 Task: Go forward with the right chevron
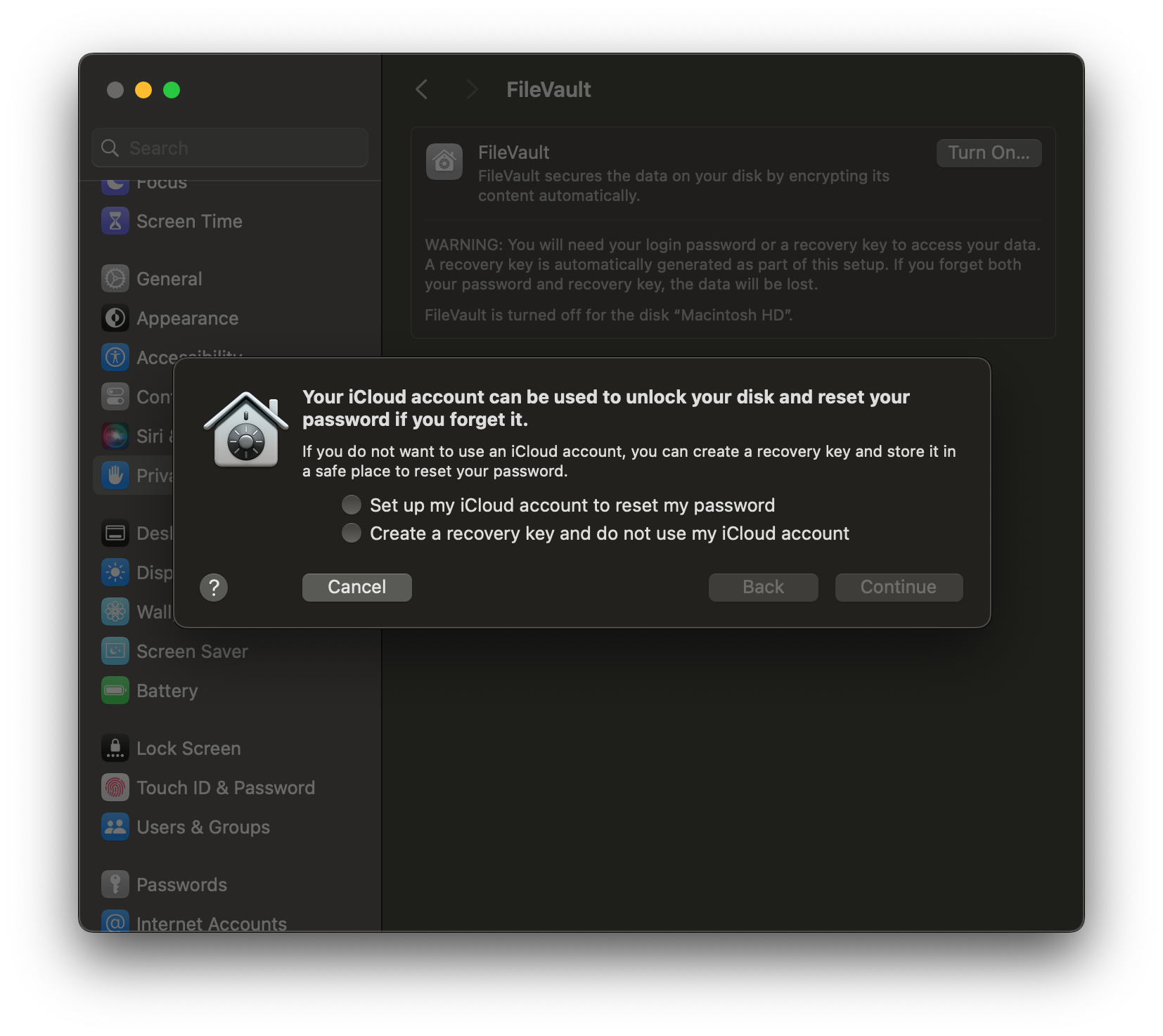click(472, 89)
